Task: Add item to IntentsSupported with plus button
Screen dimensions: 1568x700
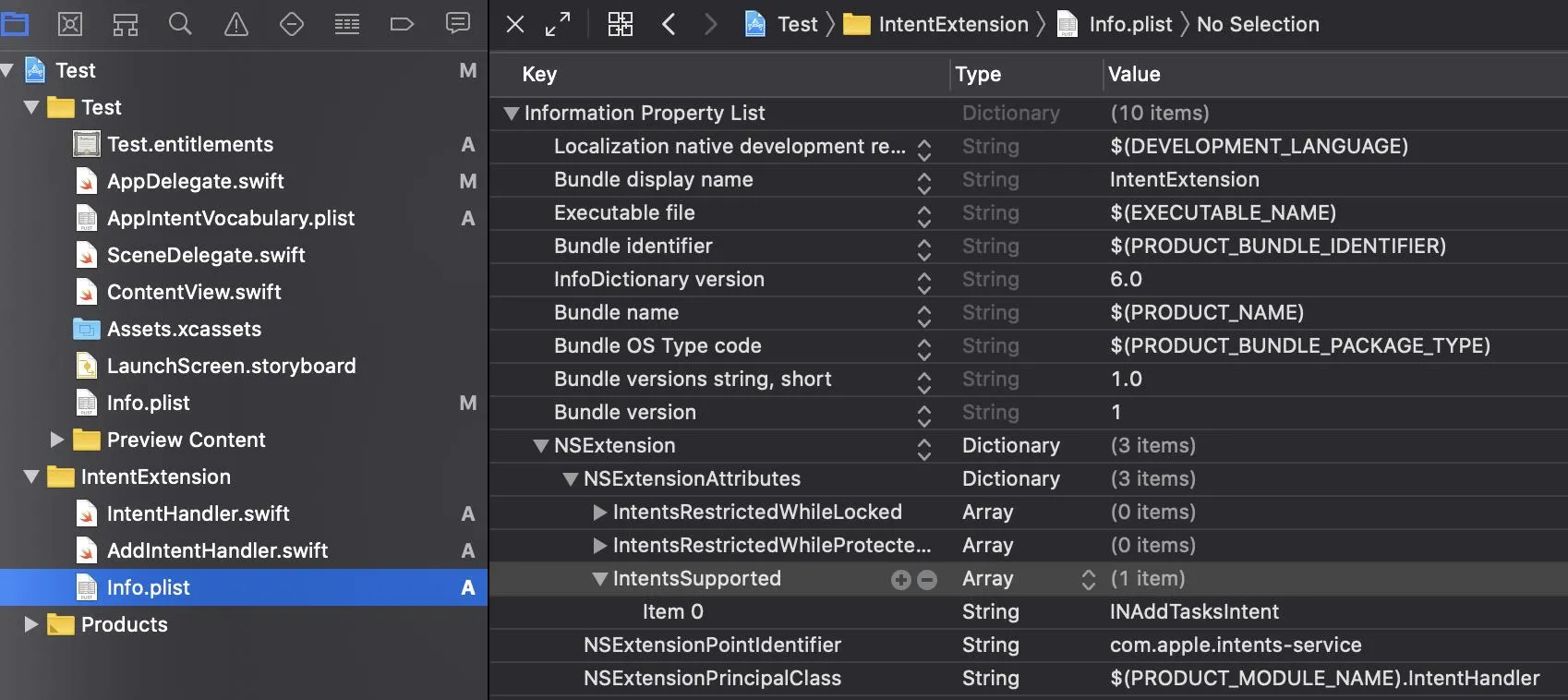Action: [x=900, y=579]
